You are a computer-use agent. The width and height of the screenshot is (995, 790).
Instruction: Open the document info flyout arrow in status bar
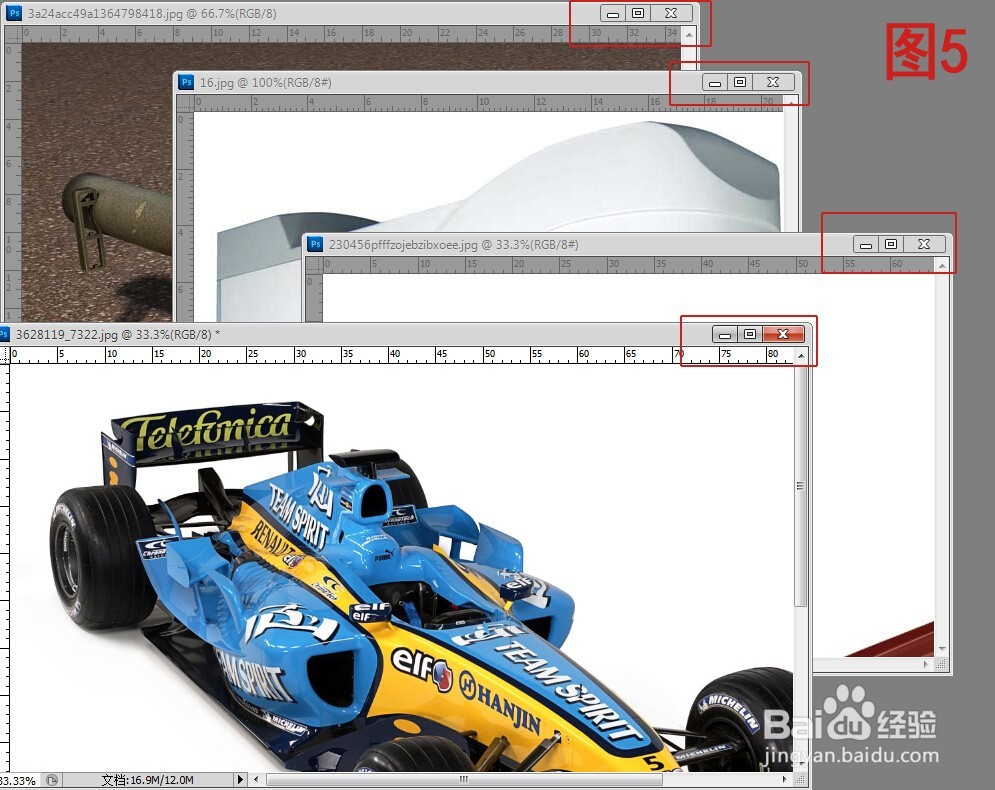point(240,779)
